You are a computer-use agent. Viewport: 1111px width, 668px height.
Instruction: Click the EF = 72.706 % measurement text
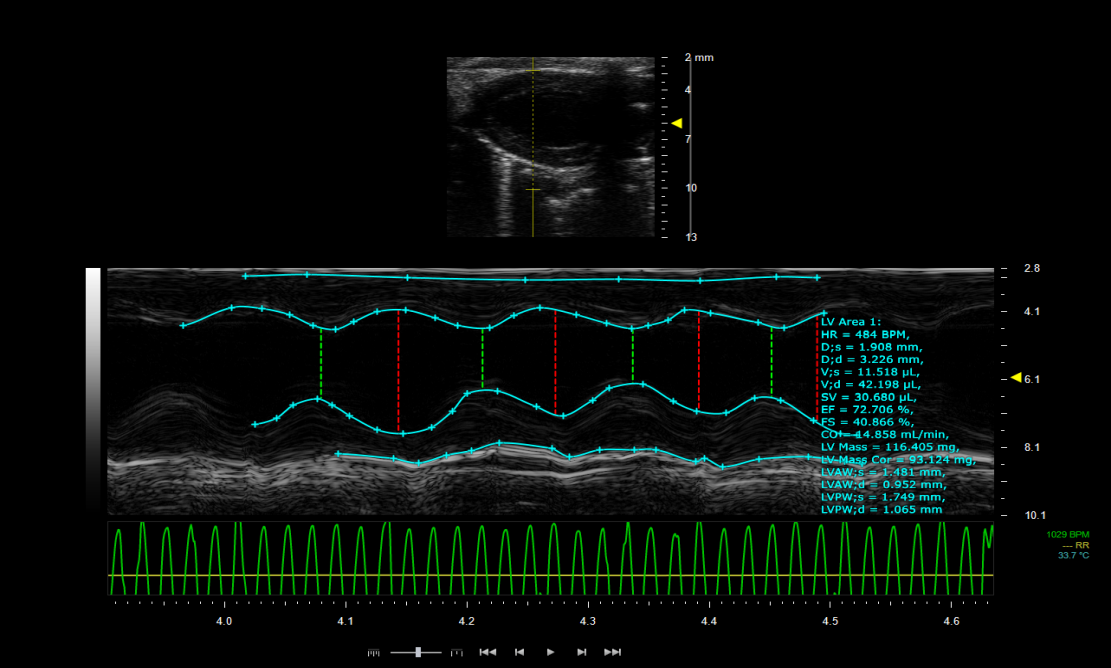pos(866,410)
